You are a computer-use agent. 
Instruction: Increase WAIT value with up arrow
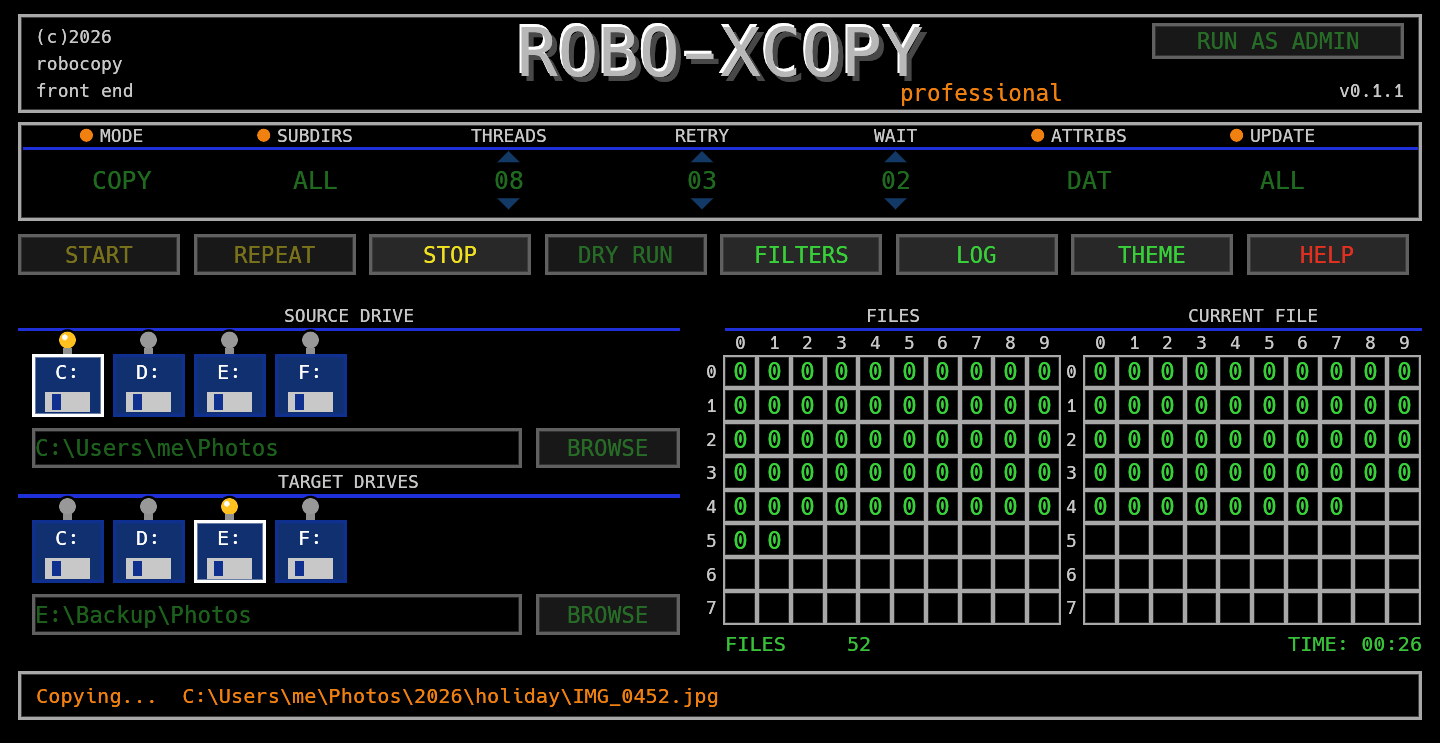click(x=895, y=157)
